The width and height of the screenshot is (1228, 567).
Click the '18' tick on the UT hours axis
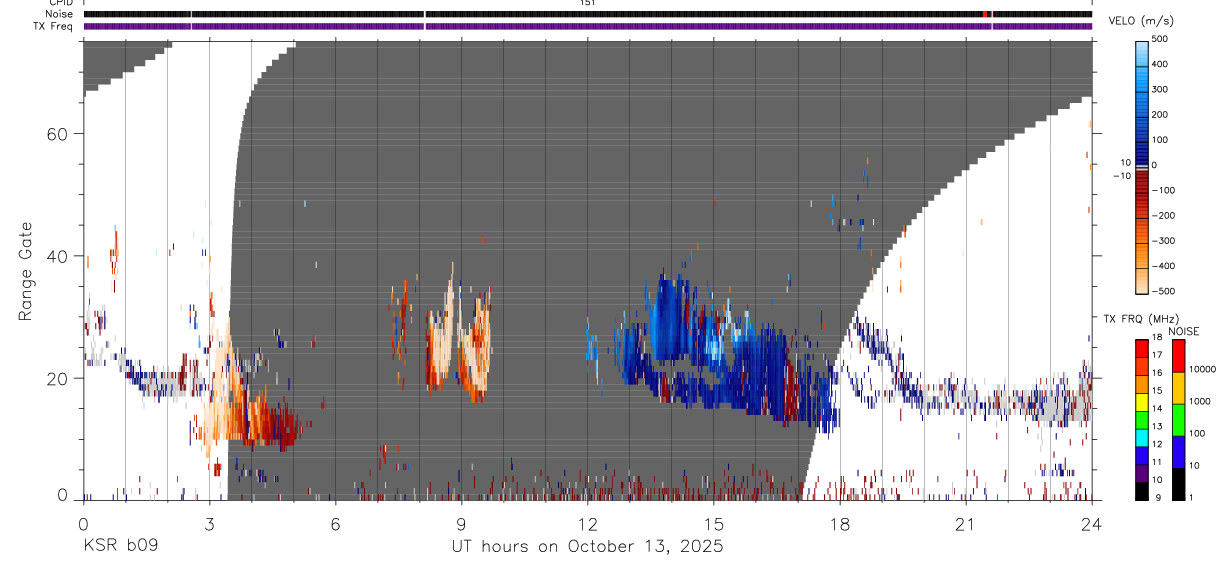click(x=839, y=523)
